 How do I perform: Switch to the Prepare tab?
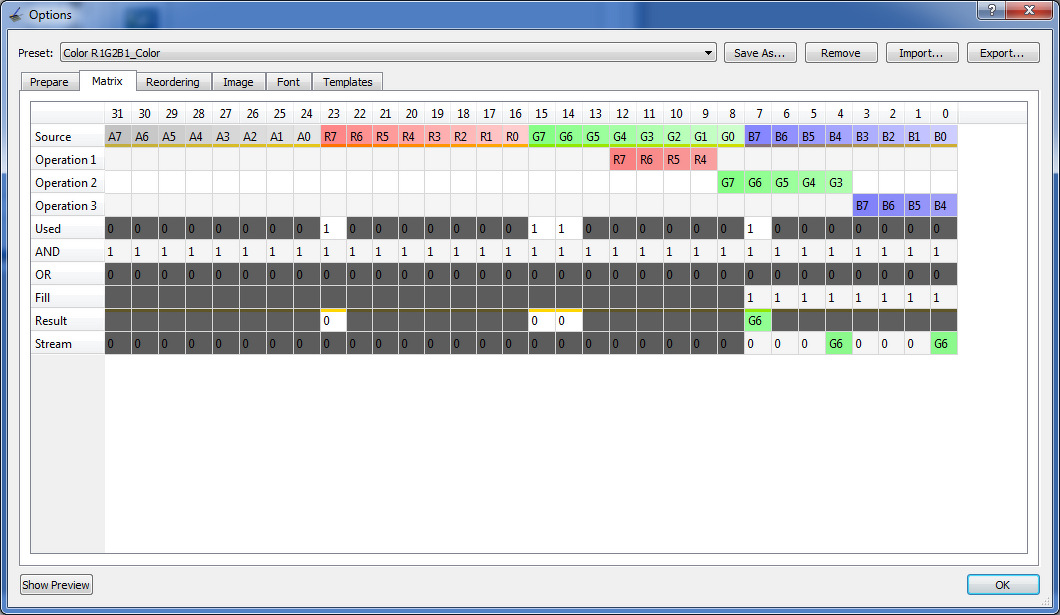point(49,82)
